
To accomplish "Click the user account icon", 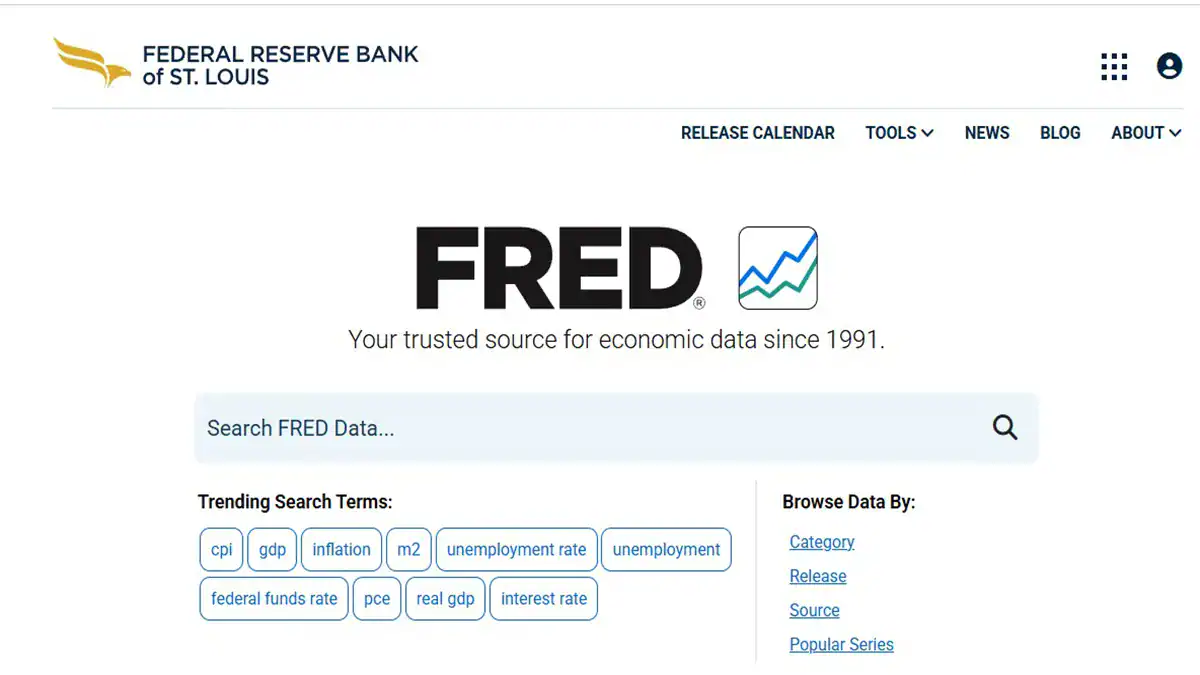I will [x=1168, y=67].
